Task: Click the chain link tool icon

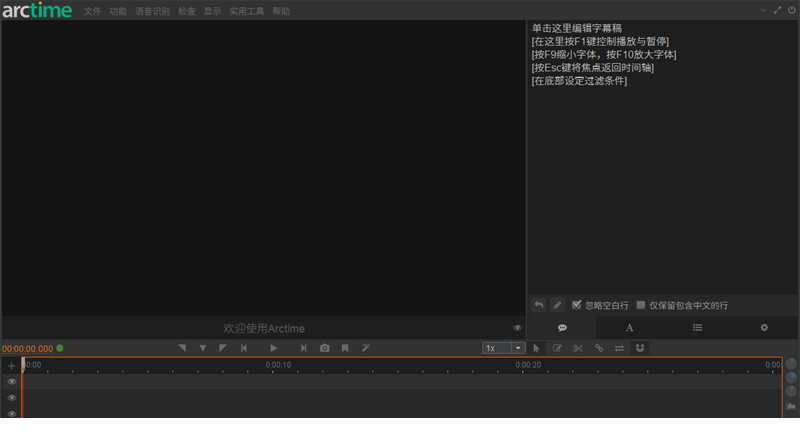Action: (599, 348)
